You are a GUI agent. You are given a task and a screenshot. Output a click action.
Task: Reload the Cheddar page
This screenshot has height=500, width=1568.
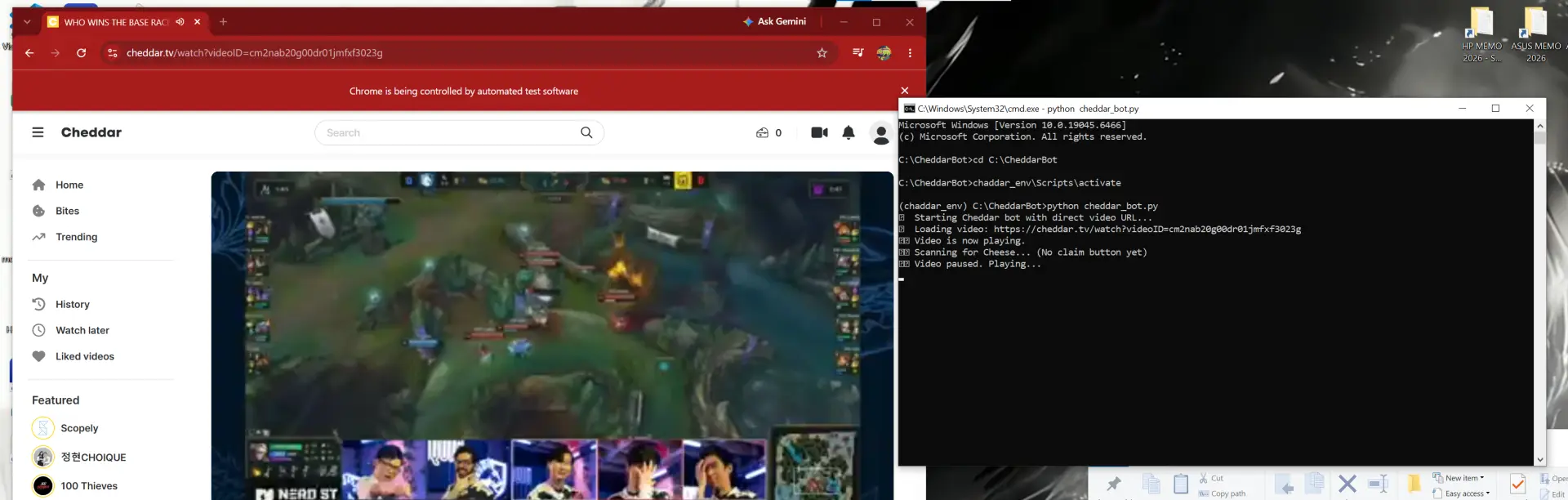[x=81, y=53]
